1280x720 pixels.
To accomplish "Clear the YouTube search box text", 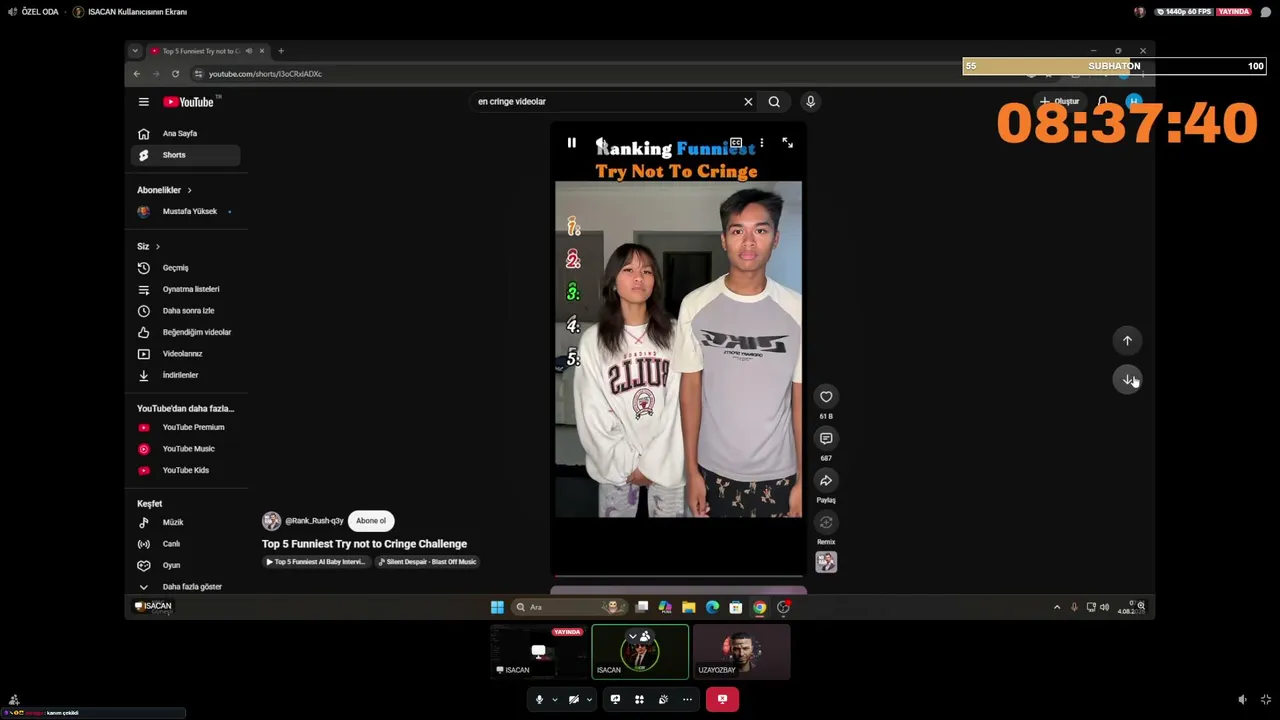I will 748,102.
